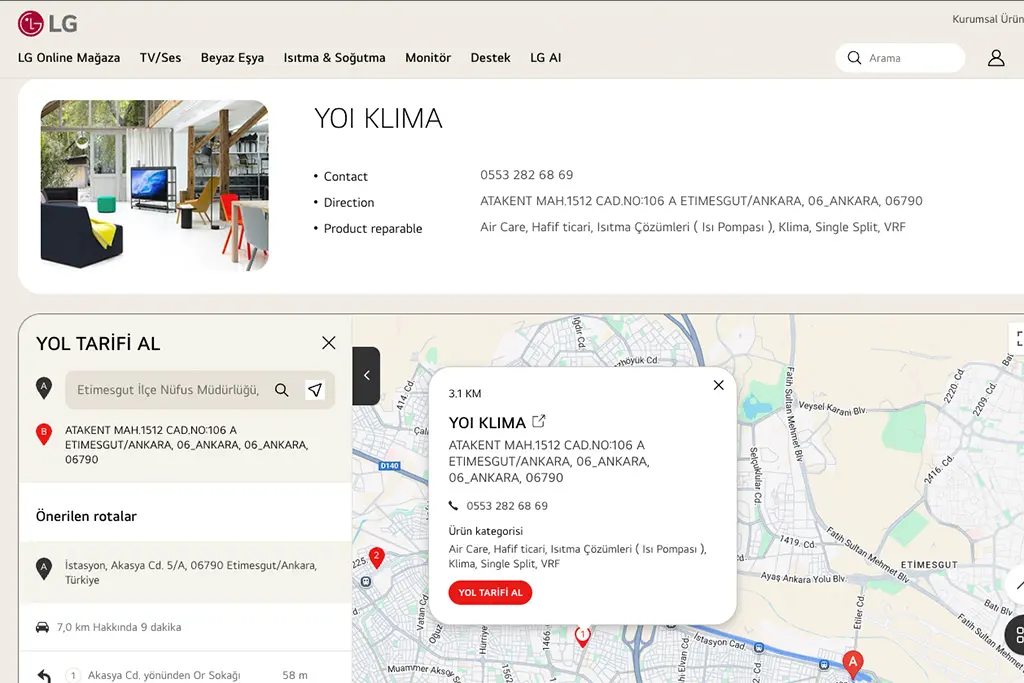Click the D140 road badge on map
The image size is (1024, 683).
click(389, 466)
